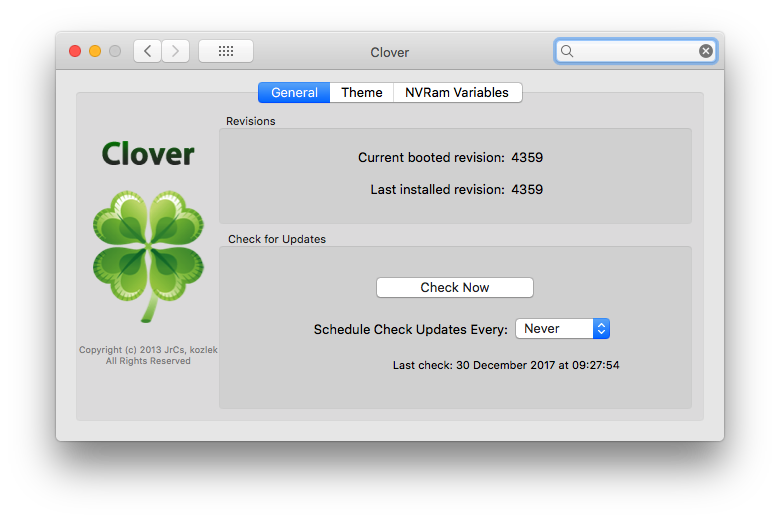Click the Check Now button
The image size is (780, 521).
tap(455, 288)
